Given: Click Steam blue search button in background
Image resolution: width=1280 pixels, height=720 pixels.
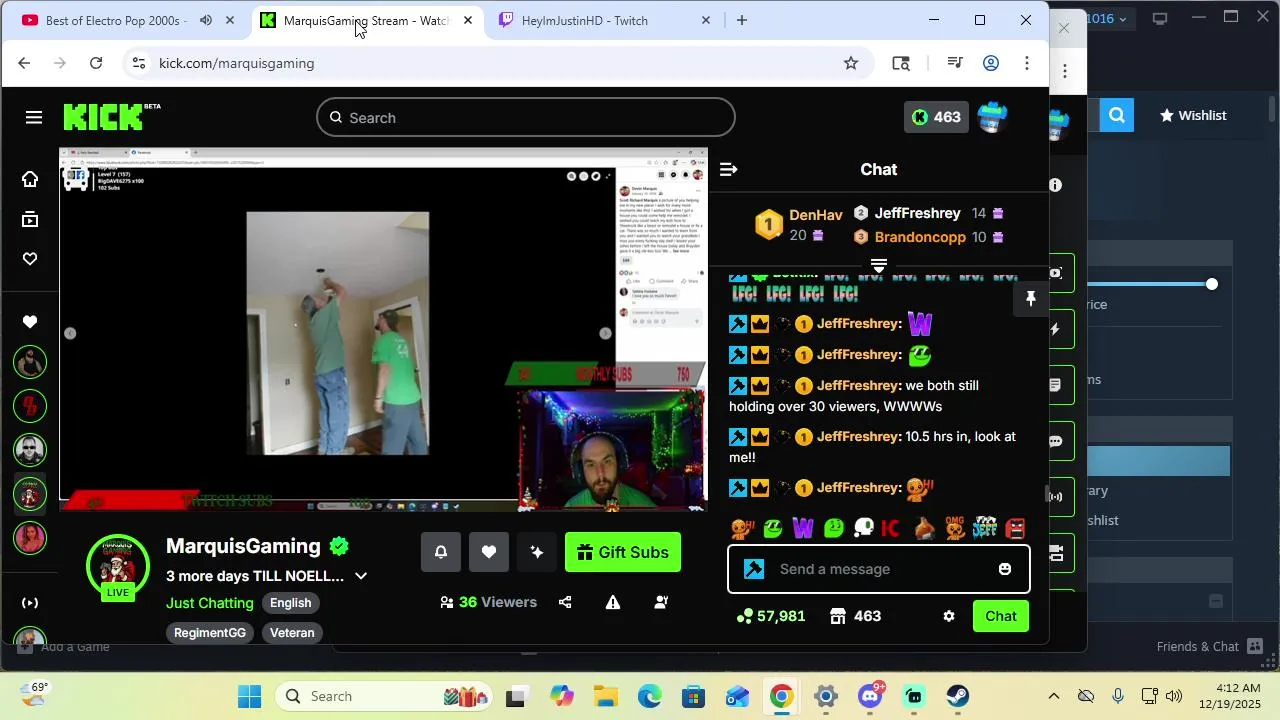Looking at the screenshot, I should (x=1117, y=115).
